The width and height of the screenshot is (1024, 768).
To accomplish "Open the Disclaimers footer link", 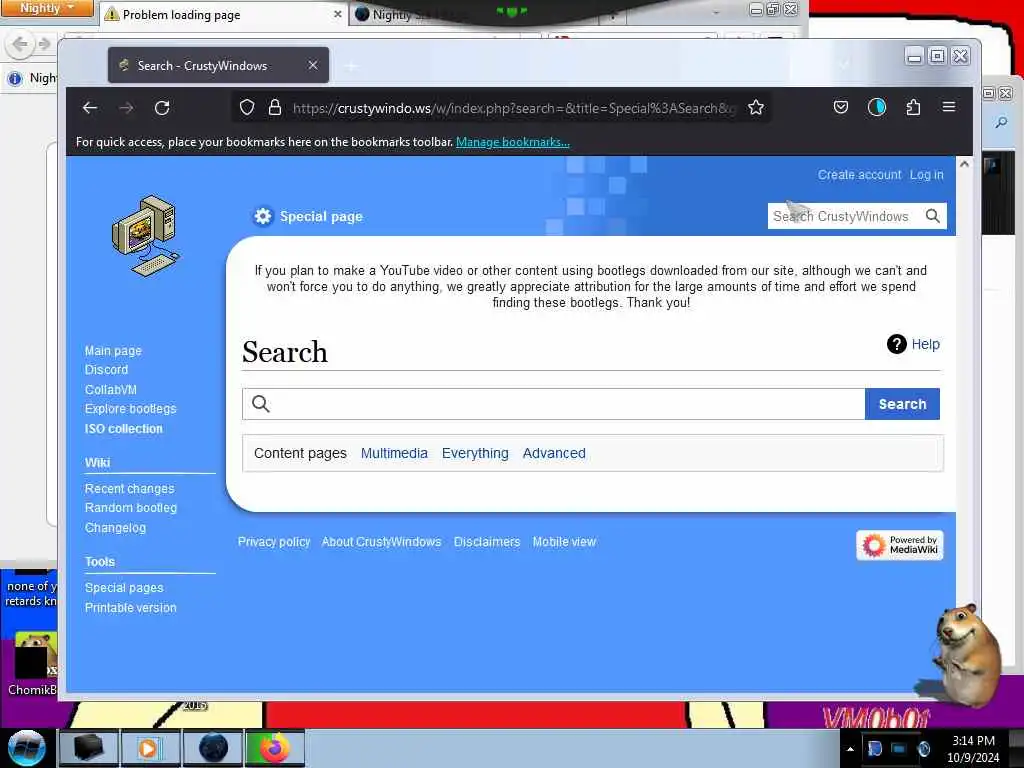I will pos(487,542).
